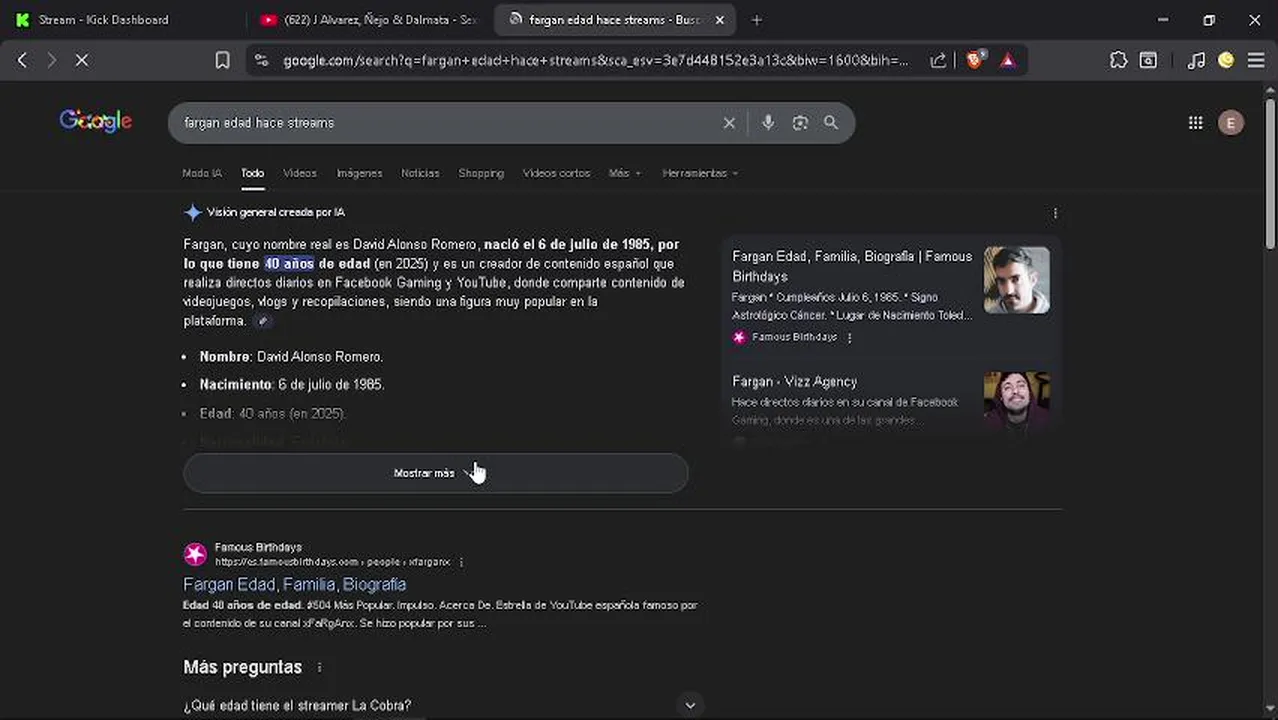Expand '¿Qué edad tiene el streamer La Cobra?' question
1278x720 pixels.
pos(689,705)
